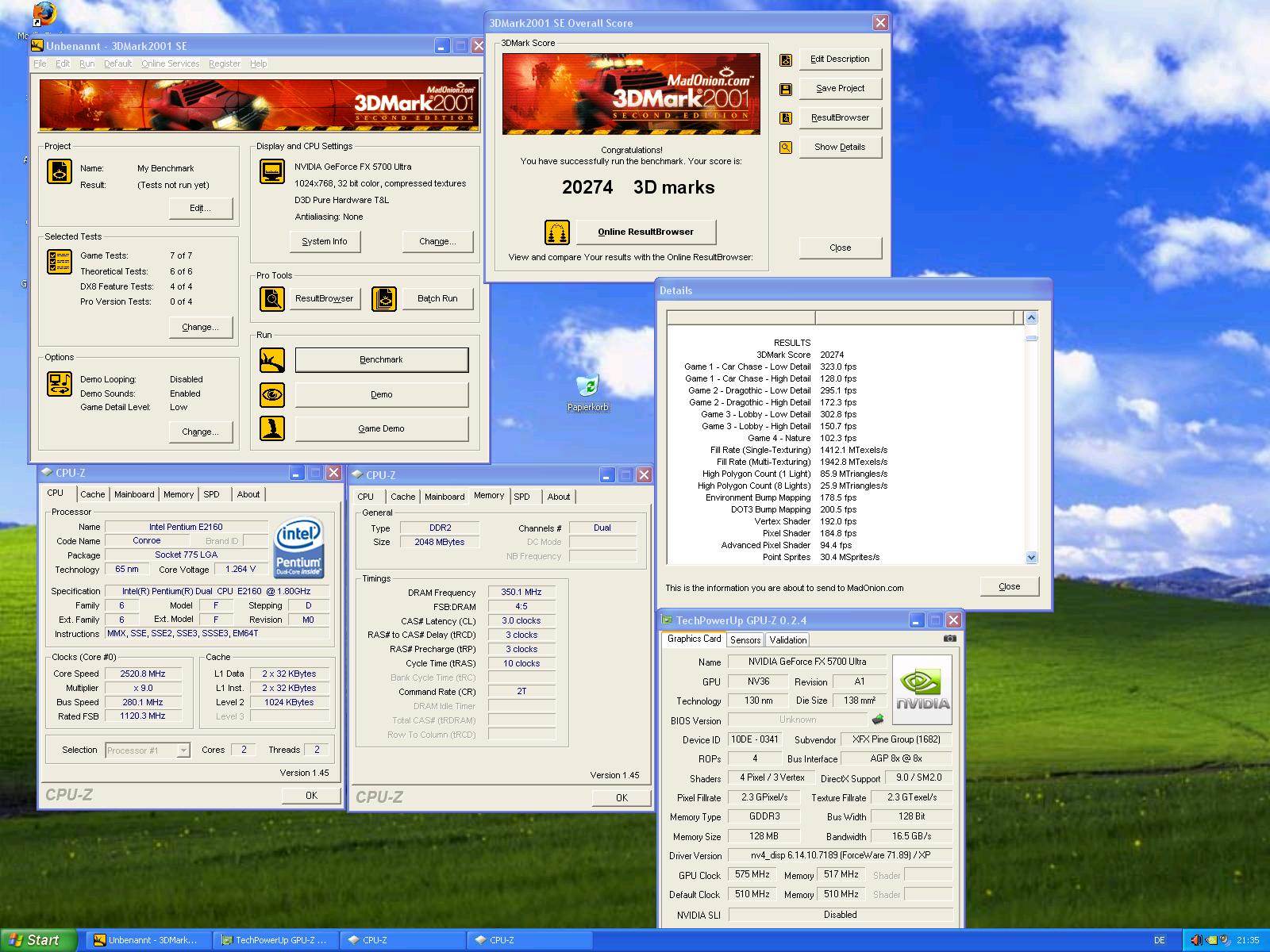Open the Papierkorb recycle bin desktop icon
The width and height of the screenshot is (1270, 952).
(x=588, y=393)
